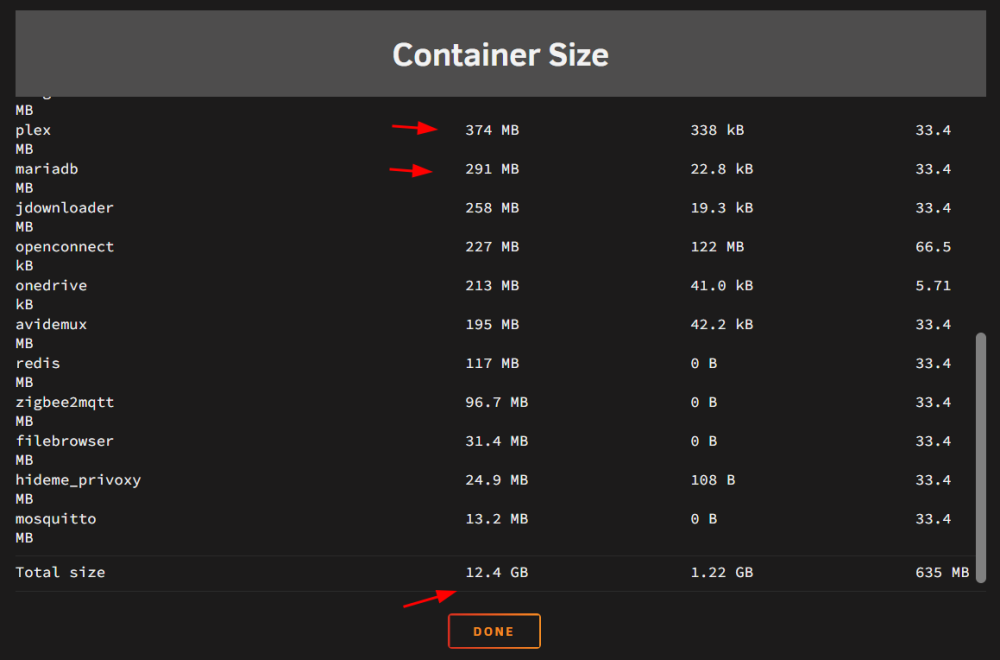Click the 1.22 GB total writable value
The image size is (1000, 660).
coord(721,573)
